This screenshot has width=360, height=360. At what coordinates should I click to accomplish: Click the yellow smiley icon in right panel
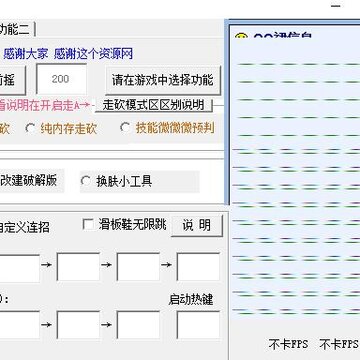[x=241, y=36]
